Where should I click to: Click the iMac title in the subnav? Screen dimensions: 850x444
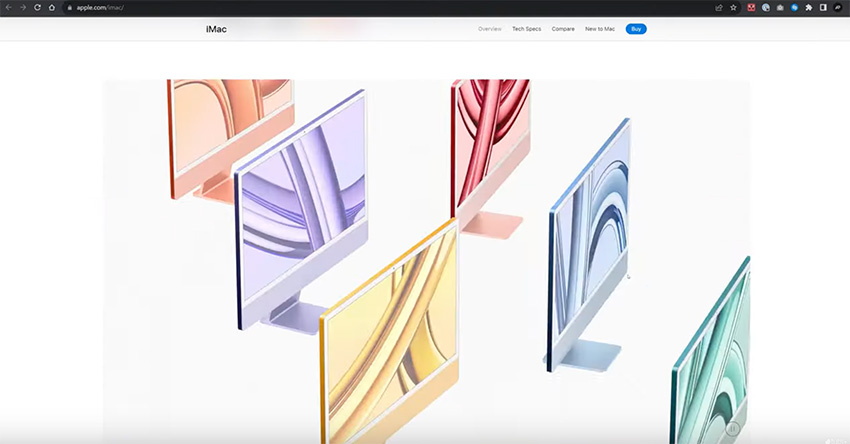click(216, 29)
